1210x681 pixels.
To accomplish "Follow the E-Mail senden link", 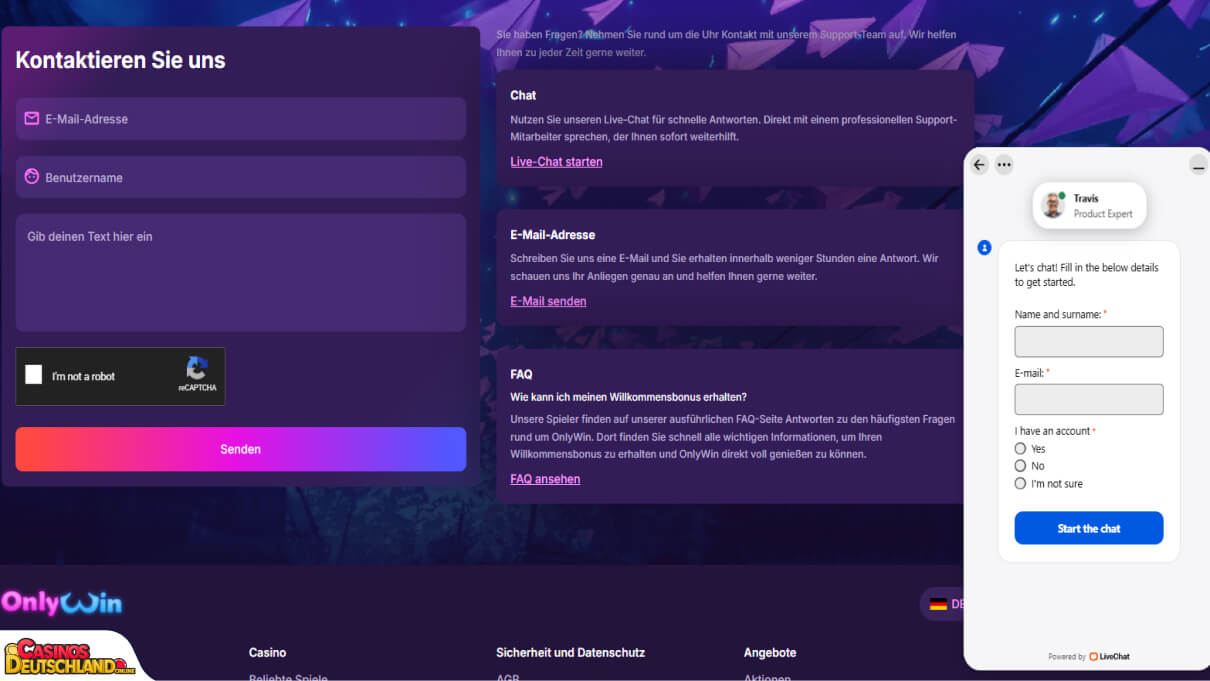I will tap(548, 301).
